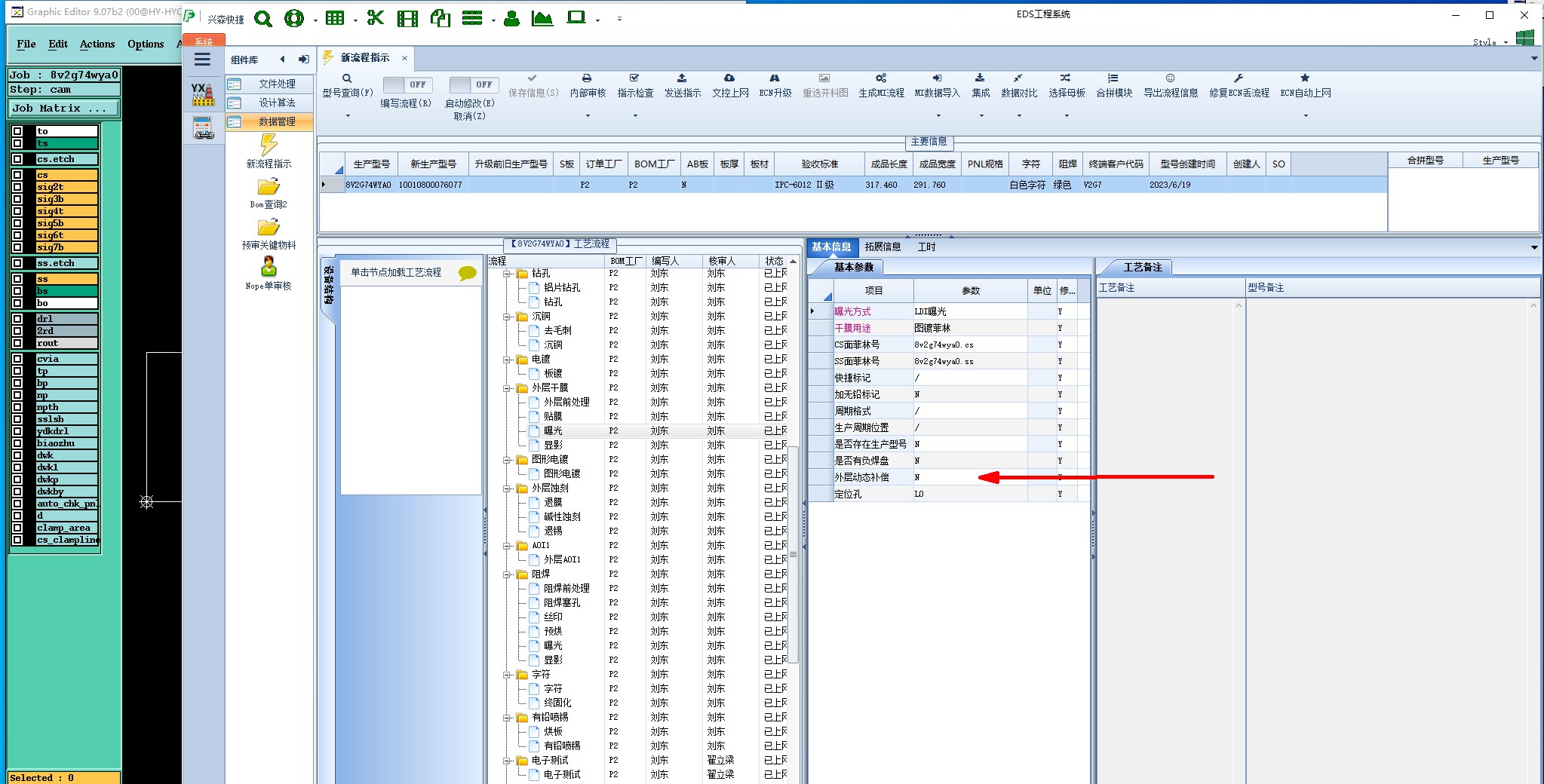The width and height of the screenshot is (1544, 784).
Task: Toggle checkbox for layer 'rout'
Action: tap(17, 343)
